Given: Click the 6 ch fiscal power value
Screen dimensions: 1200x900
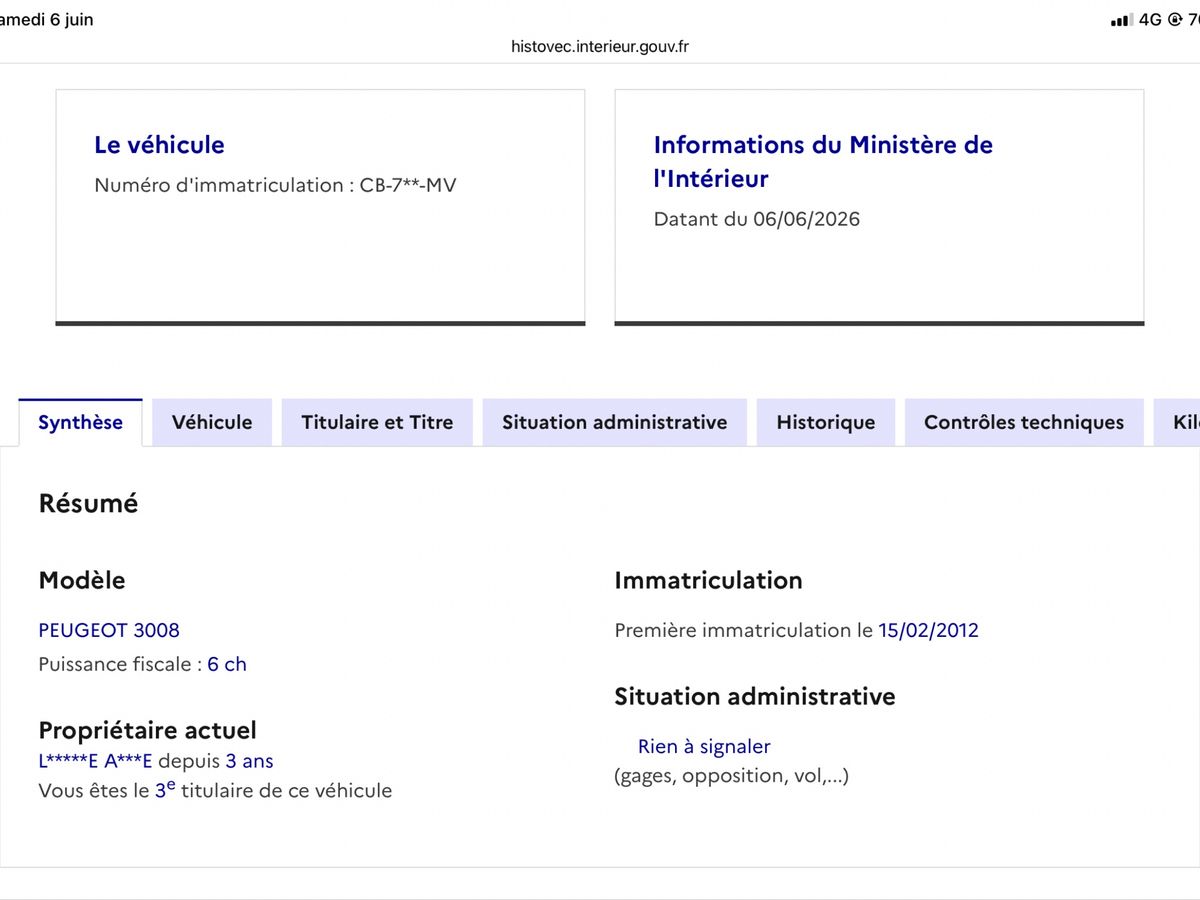Looking at the screenshot, I should tap(227, 664).
